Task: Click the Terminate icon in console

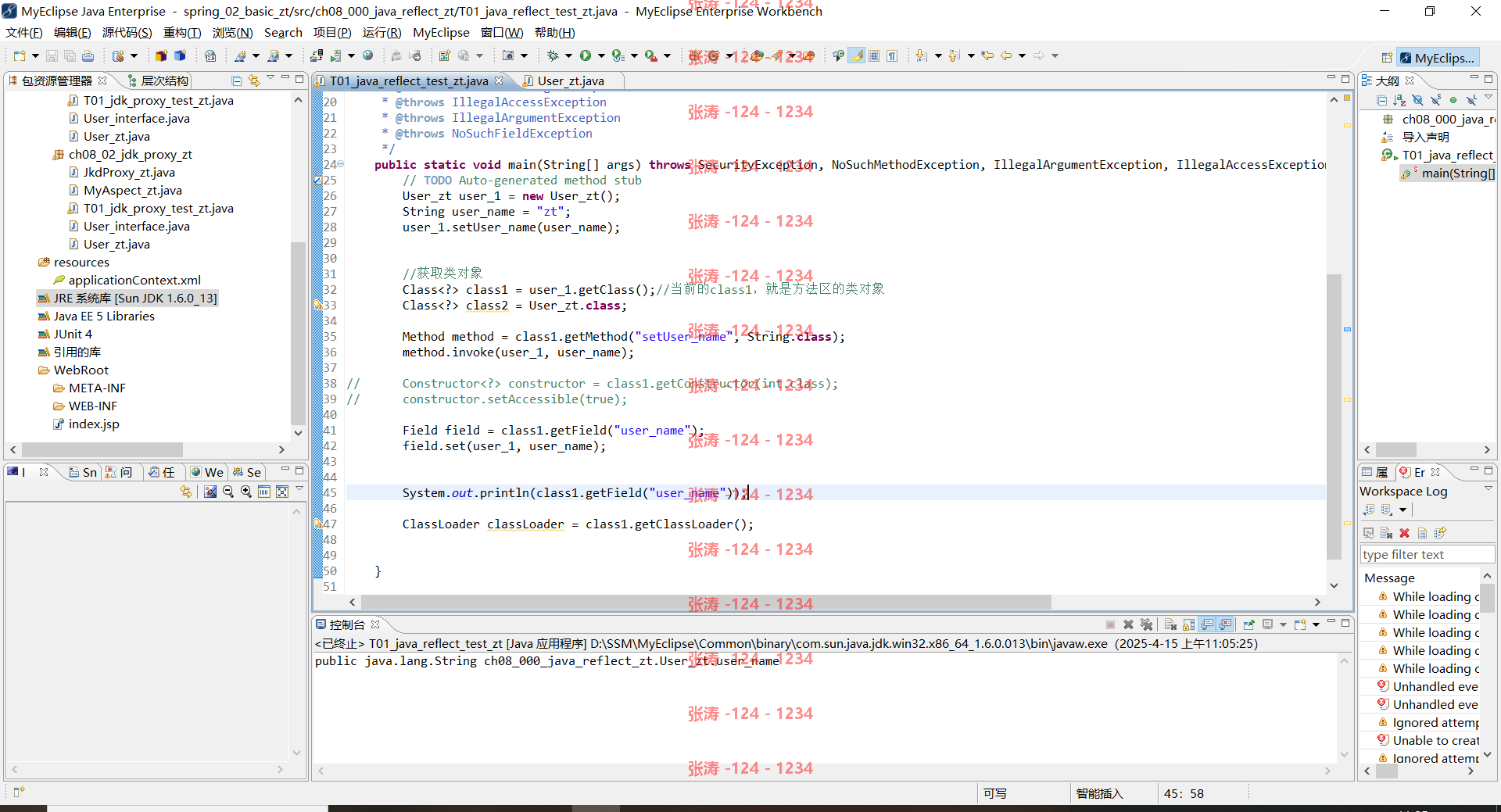Action: (x=1110, y=624)
